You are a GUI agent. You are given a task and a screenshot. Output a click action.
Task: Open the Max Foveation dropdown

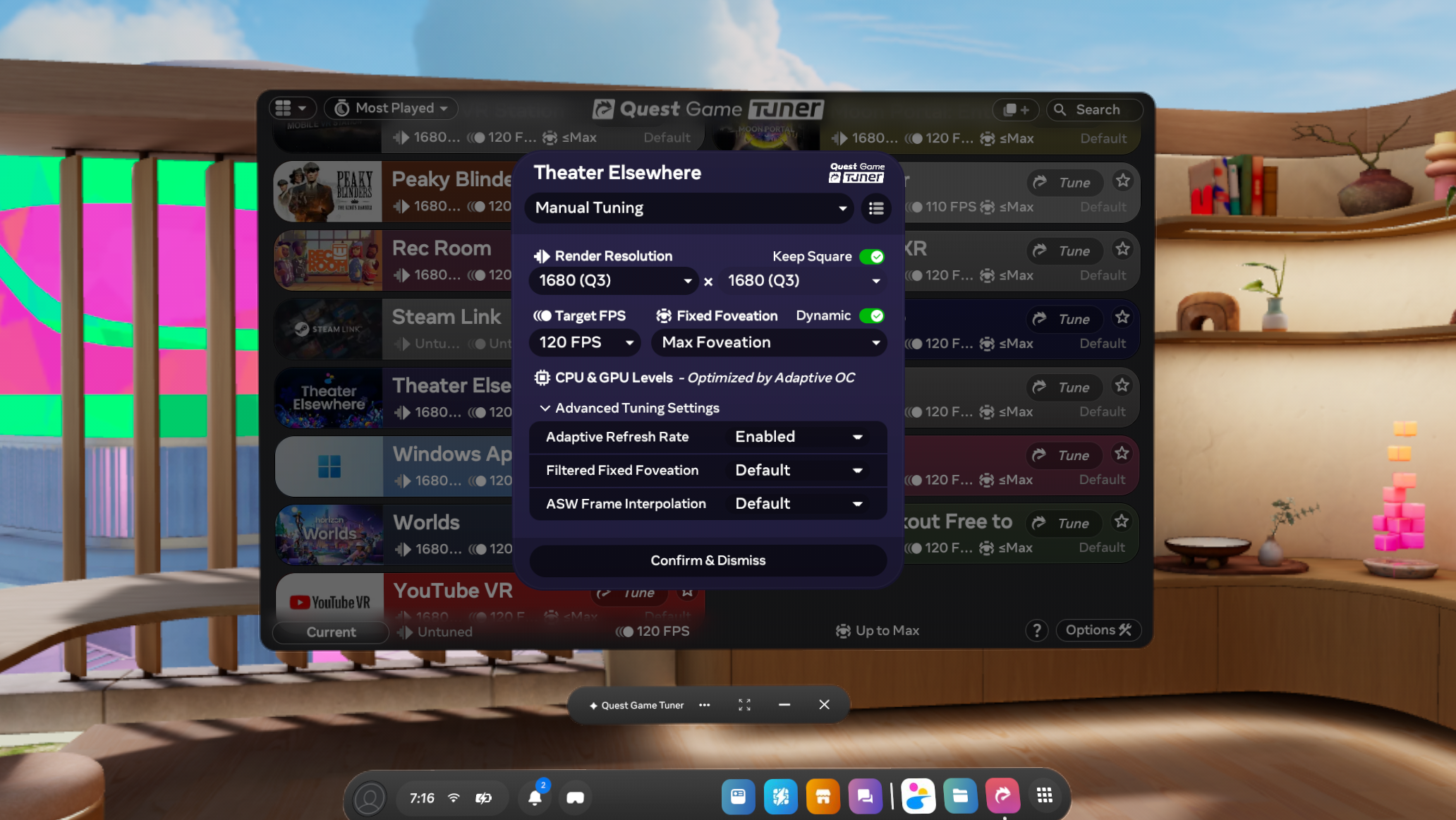coord(769,343)
